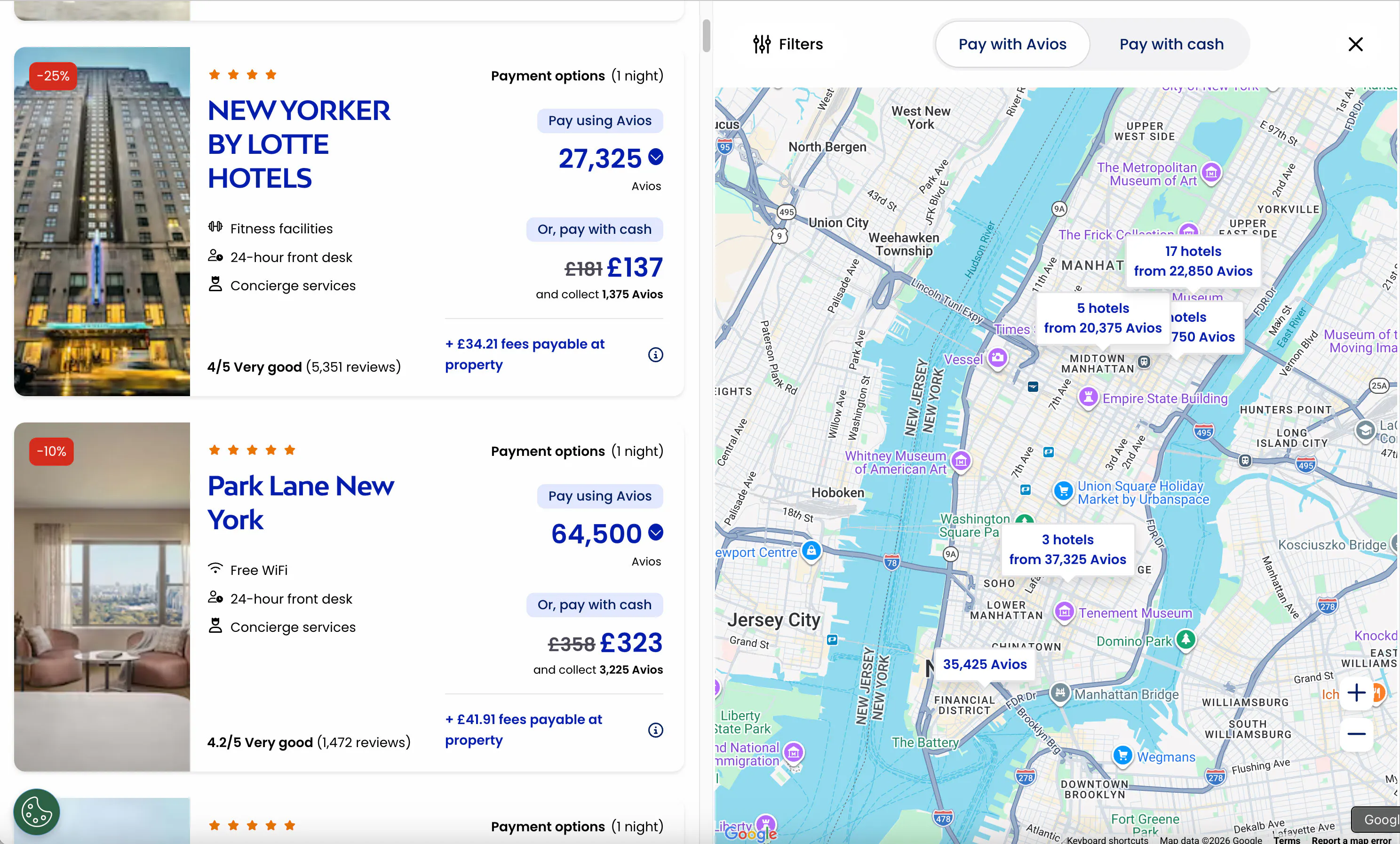Open the 5 hotels map cluster
Viewport: 1400px width, 844px height.
pyautogui.click(x=1102, y=318)
